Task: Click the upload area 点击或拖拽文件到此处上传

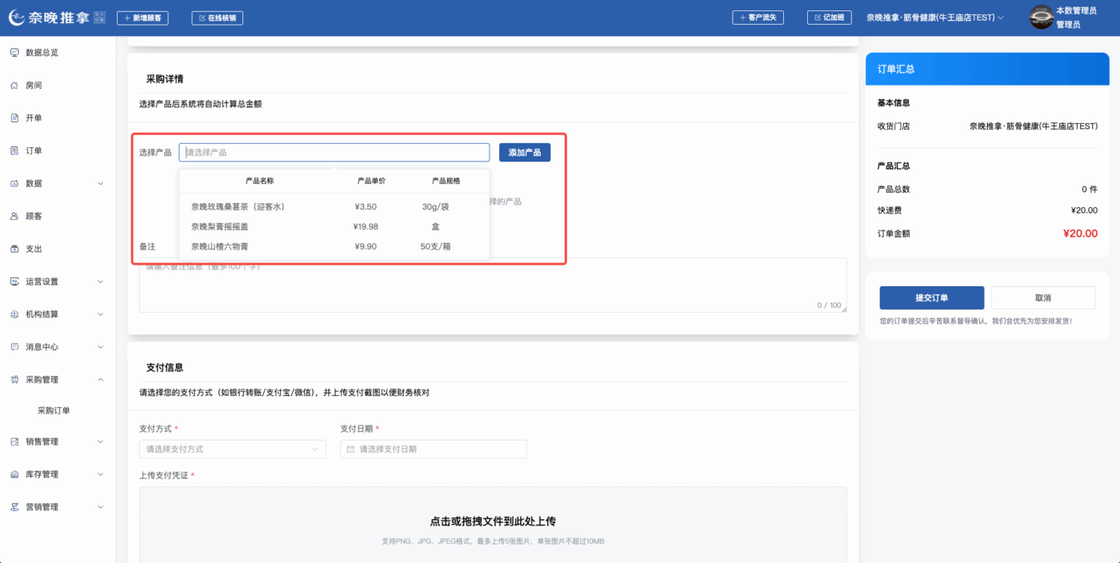Action: click(493, 525)
